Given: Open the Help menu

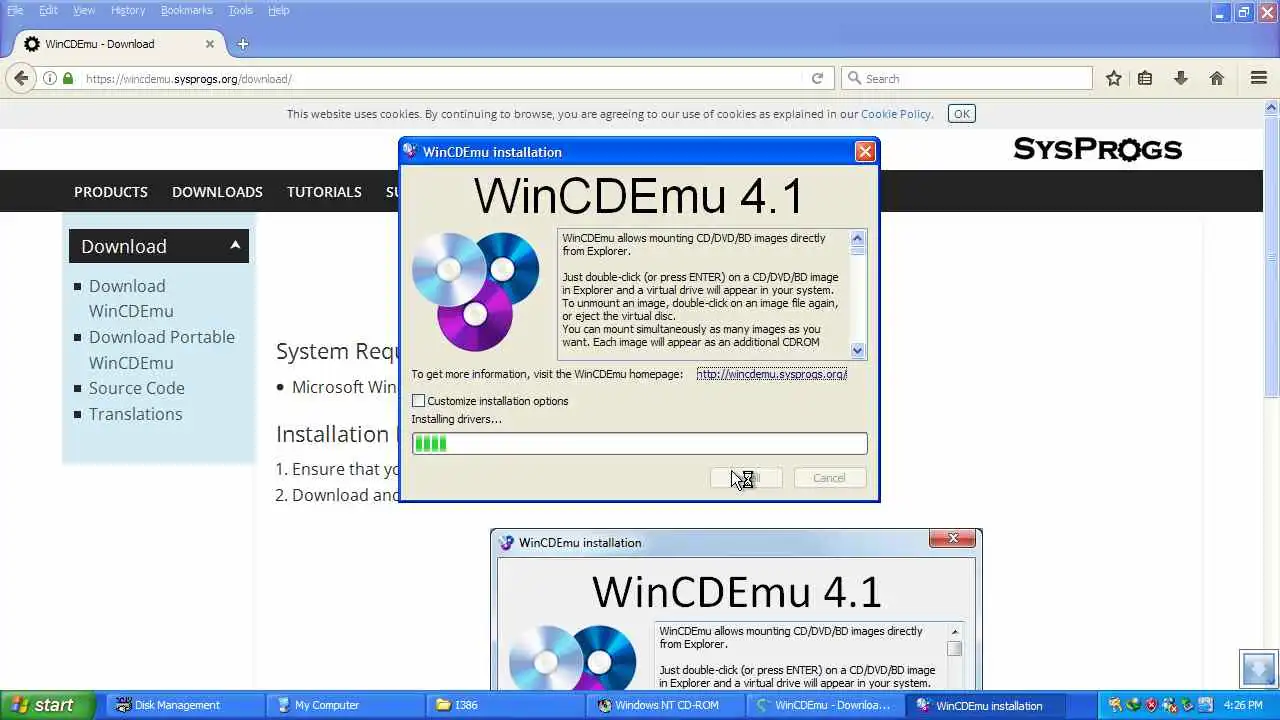Looking at the screenshot, I should pos(279,10).
